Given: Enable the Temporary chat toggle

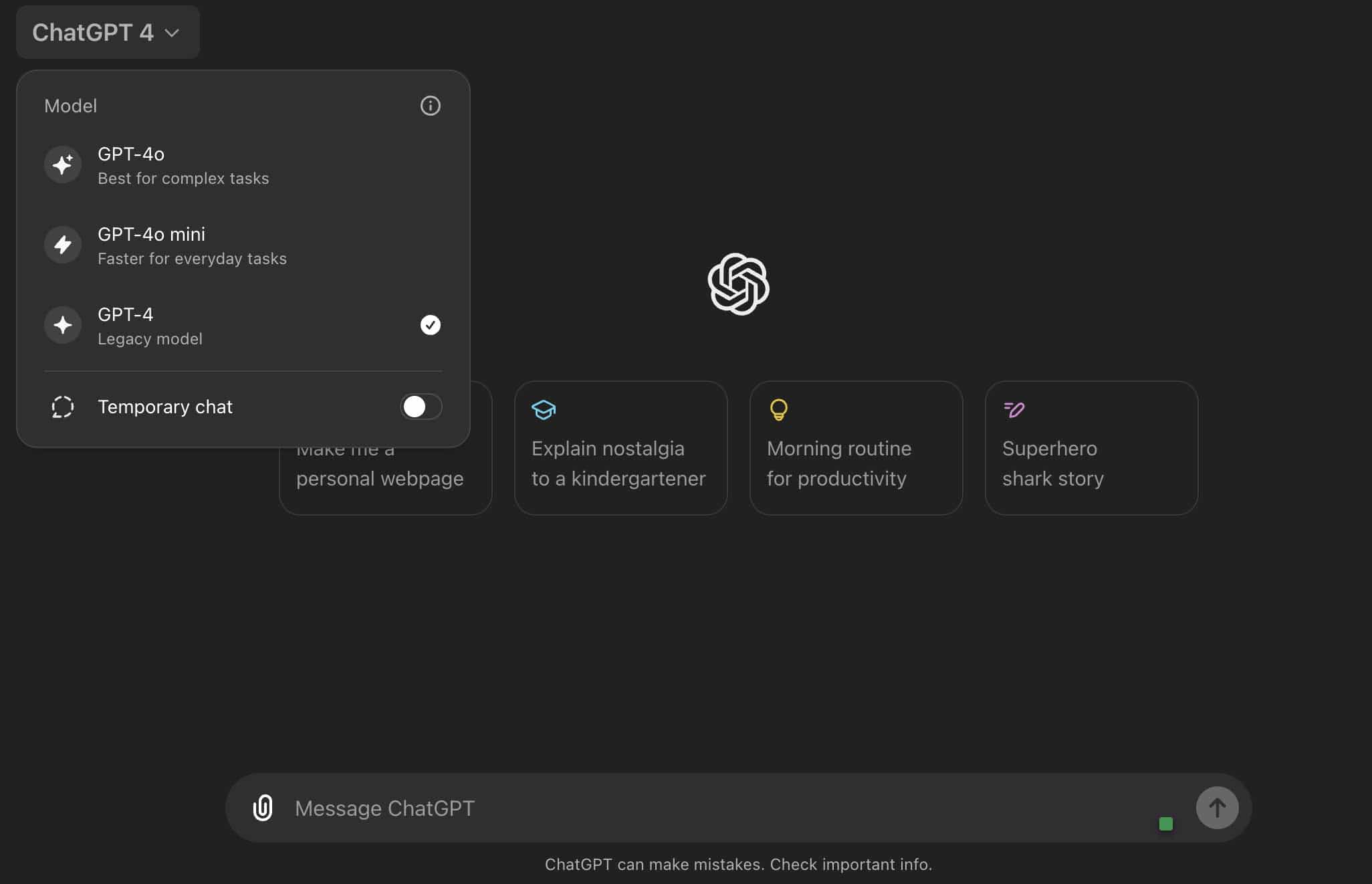Looking at the screenshot, I should [x=421, y=407].
